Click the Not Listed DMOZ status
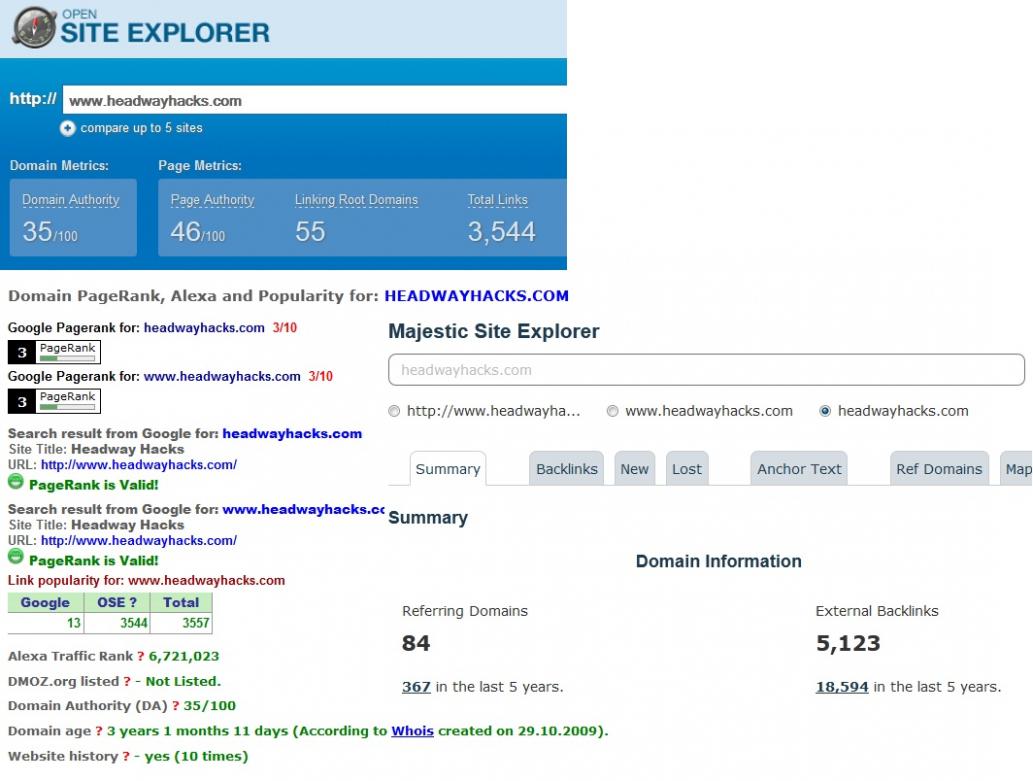Image resolution: width=1033 pixels, height=781 pixels. [x=183, y=681]
